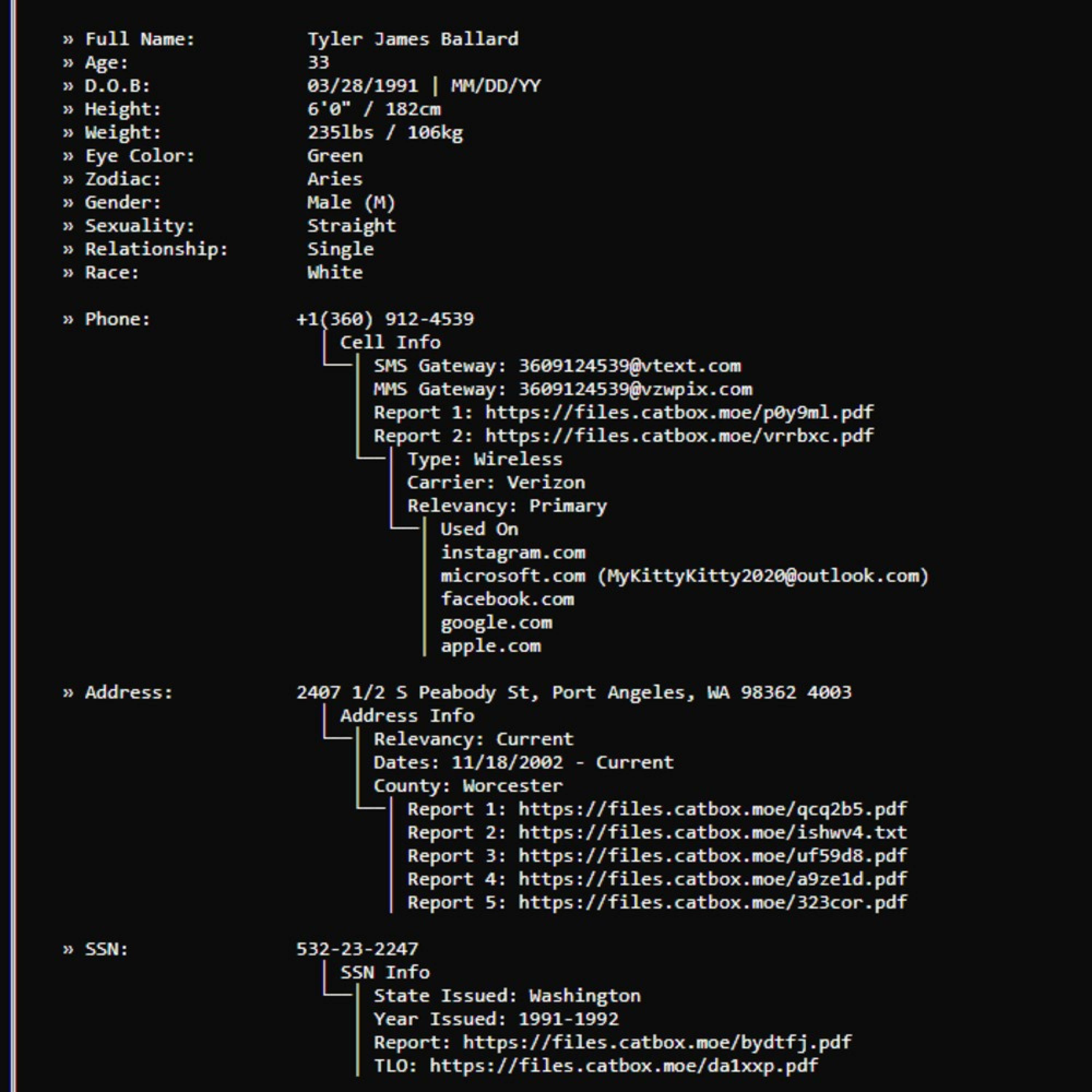Open the Report 2 .txt link under Address Info

pos(712,832)
